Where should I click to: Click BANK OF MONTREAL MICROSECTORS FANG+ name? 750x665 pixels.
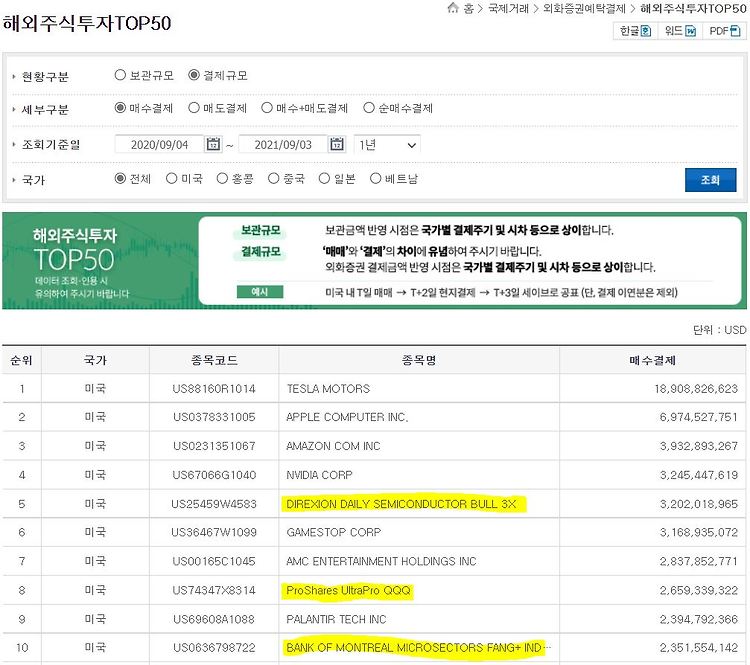419,648
